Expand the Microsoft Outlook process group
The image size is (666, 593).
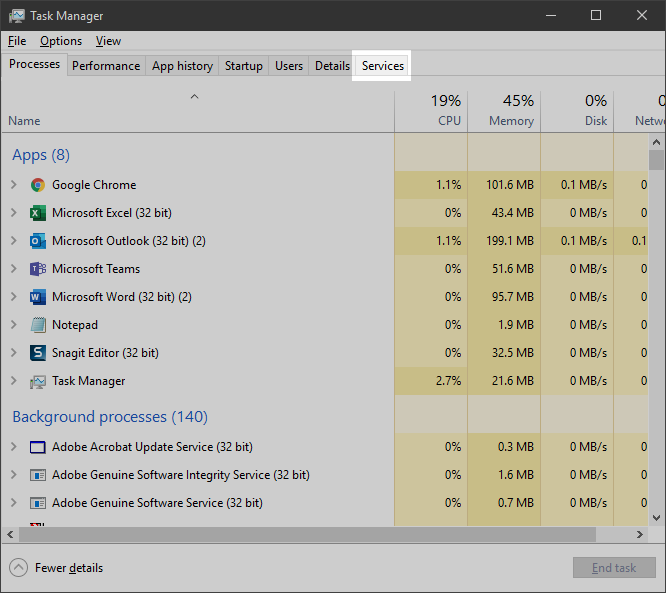coord(14,241)
